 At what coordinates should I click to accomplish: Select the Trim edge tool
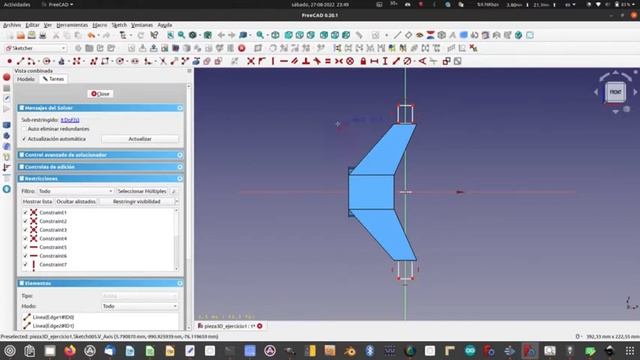tap(163, 61)
